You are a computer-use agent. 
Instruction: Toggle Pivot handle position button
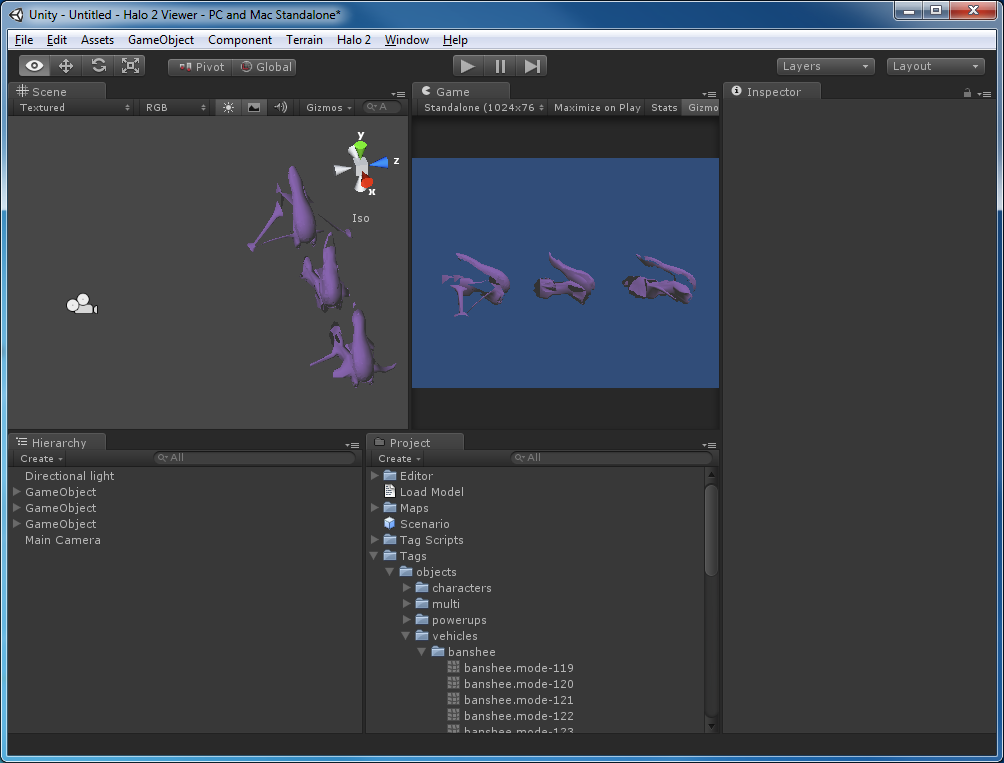coord(201,67)
